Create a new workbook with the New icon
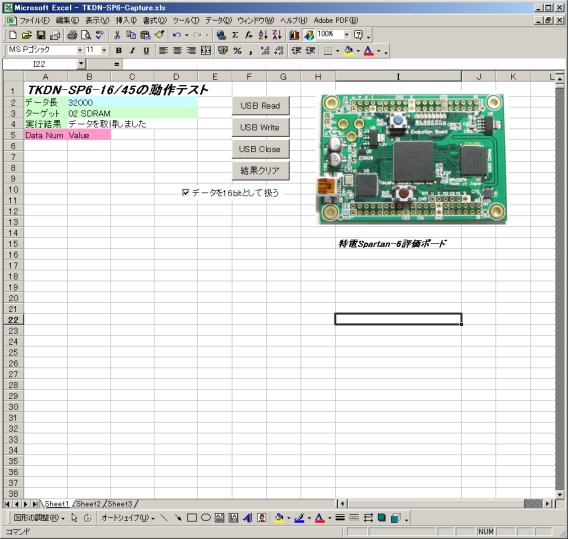The width and height of the screenshot is (568, 539). pyautogui.click(x=13, y=35)
